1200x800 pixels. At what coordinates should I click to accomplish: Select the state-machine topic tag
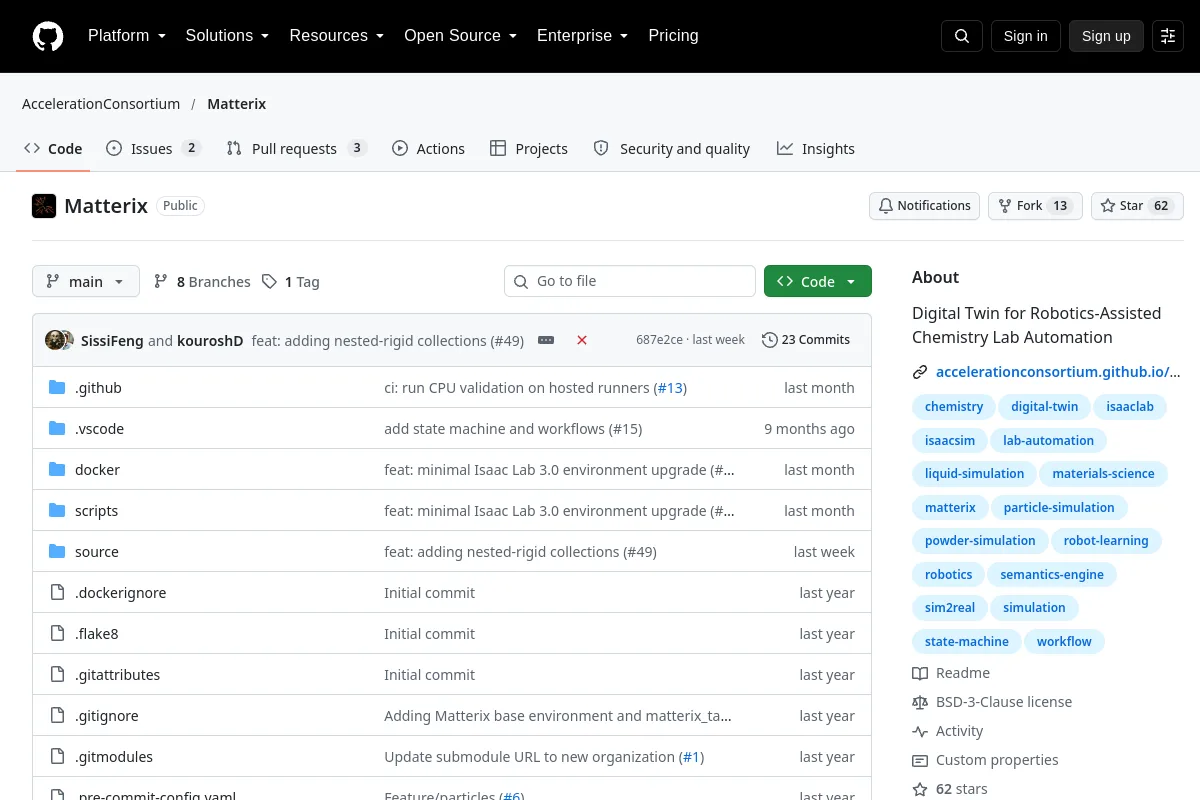point(967,642)
